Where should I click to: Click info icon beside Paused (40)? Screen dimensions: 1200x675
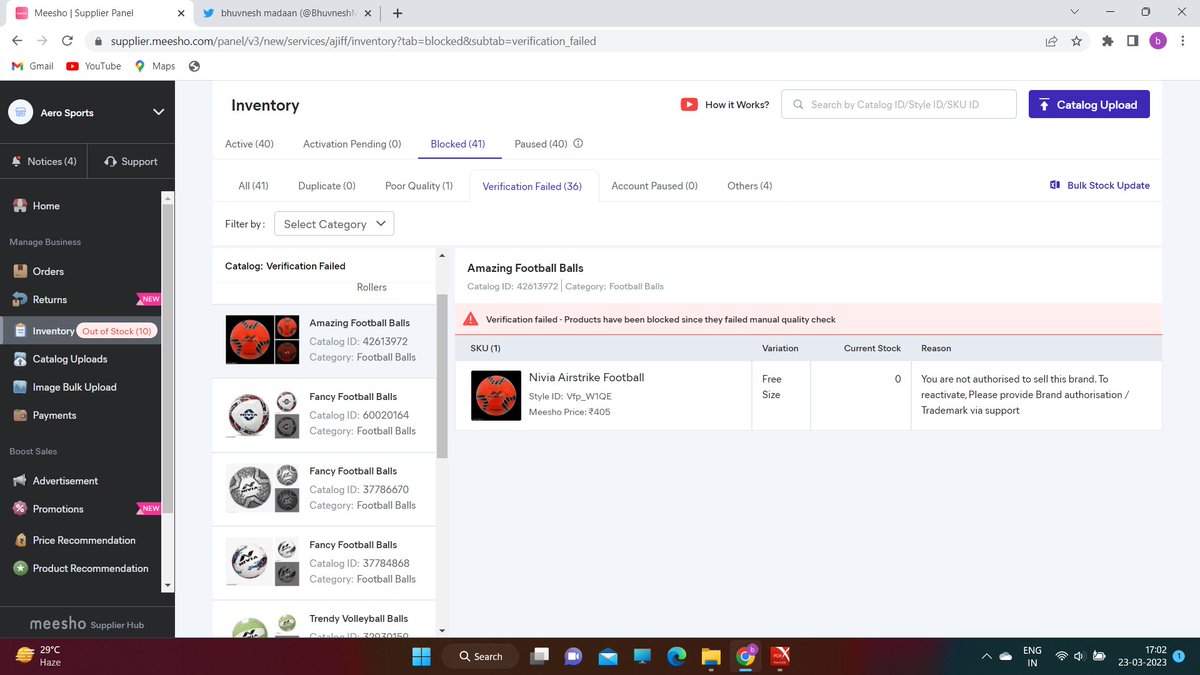(578, 143)
